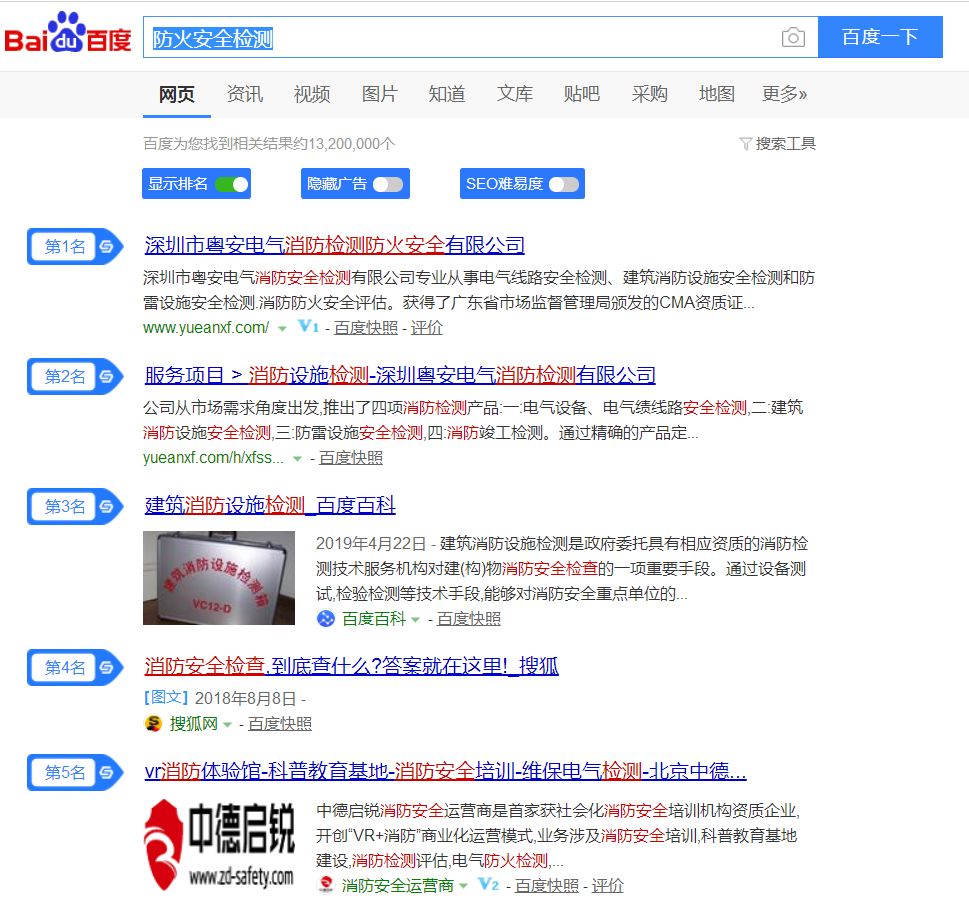Switch to the 网页 tab
The width and height of the screenshot is (969, 901).
[177, 94]
